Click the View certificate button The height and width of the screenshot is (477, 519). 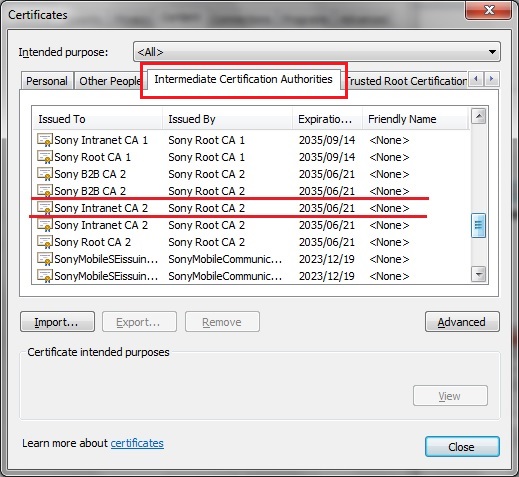[x=450, y=396]
